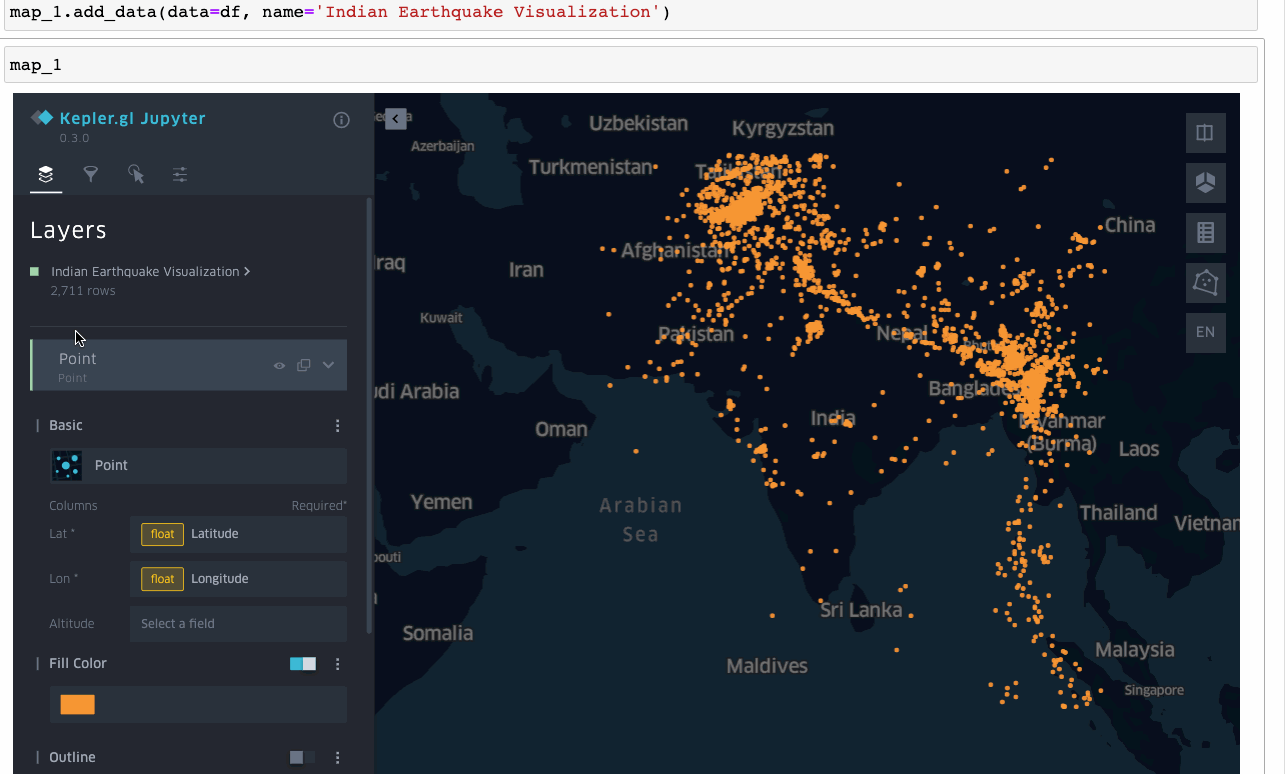Click the Kepler.gl info icon
This screenshot has width=1285, height=774.
pyautogui.click(x=341, y=119)
